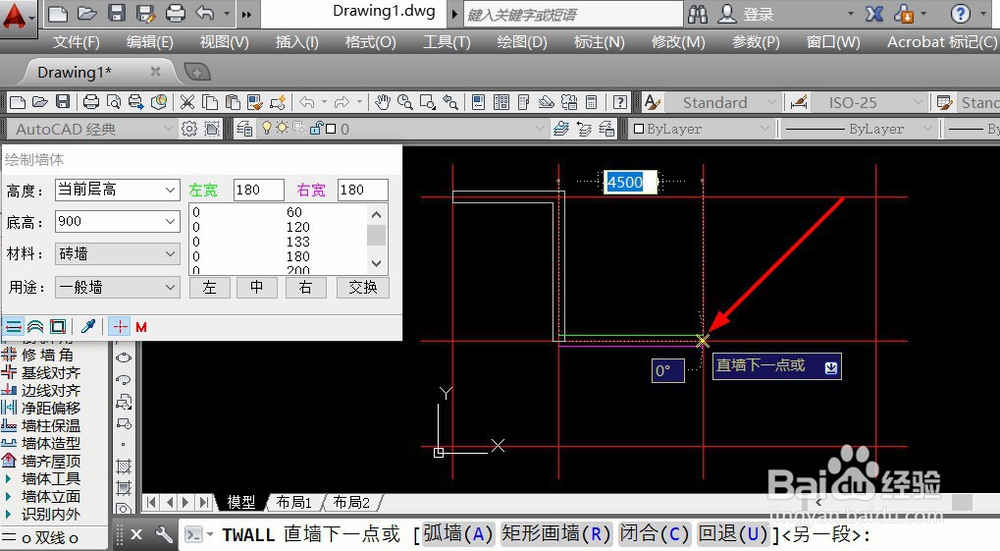Select the 墙齐屋顶 command in side panel

pos(51,460)
